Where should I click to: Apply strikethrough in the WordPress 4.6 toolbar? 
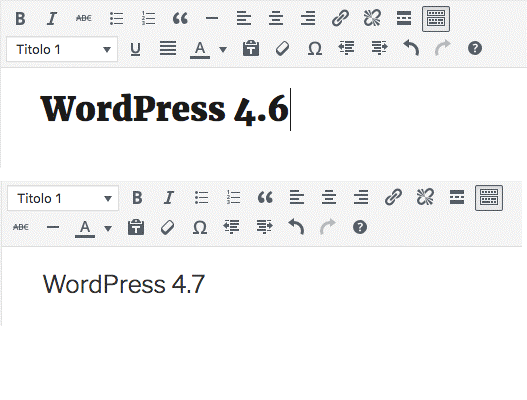(84, 18)
